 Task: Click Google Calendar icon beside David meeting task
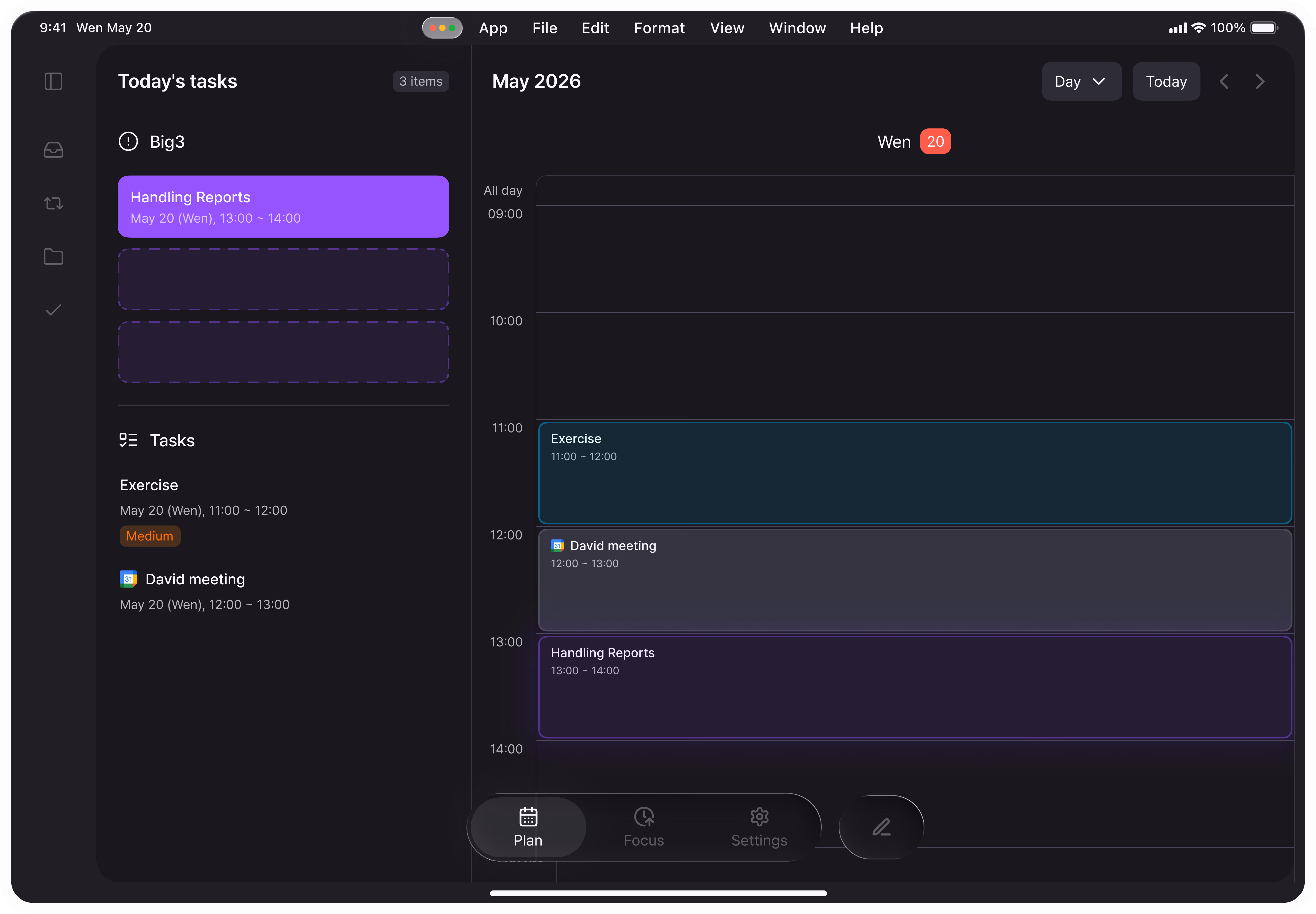coord(128,579)
